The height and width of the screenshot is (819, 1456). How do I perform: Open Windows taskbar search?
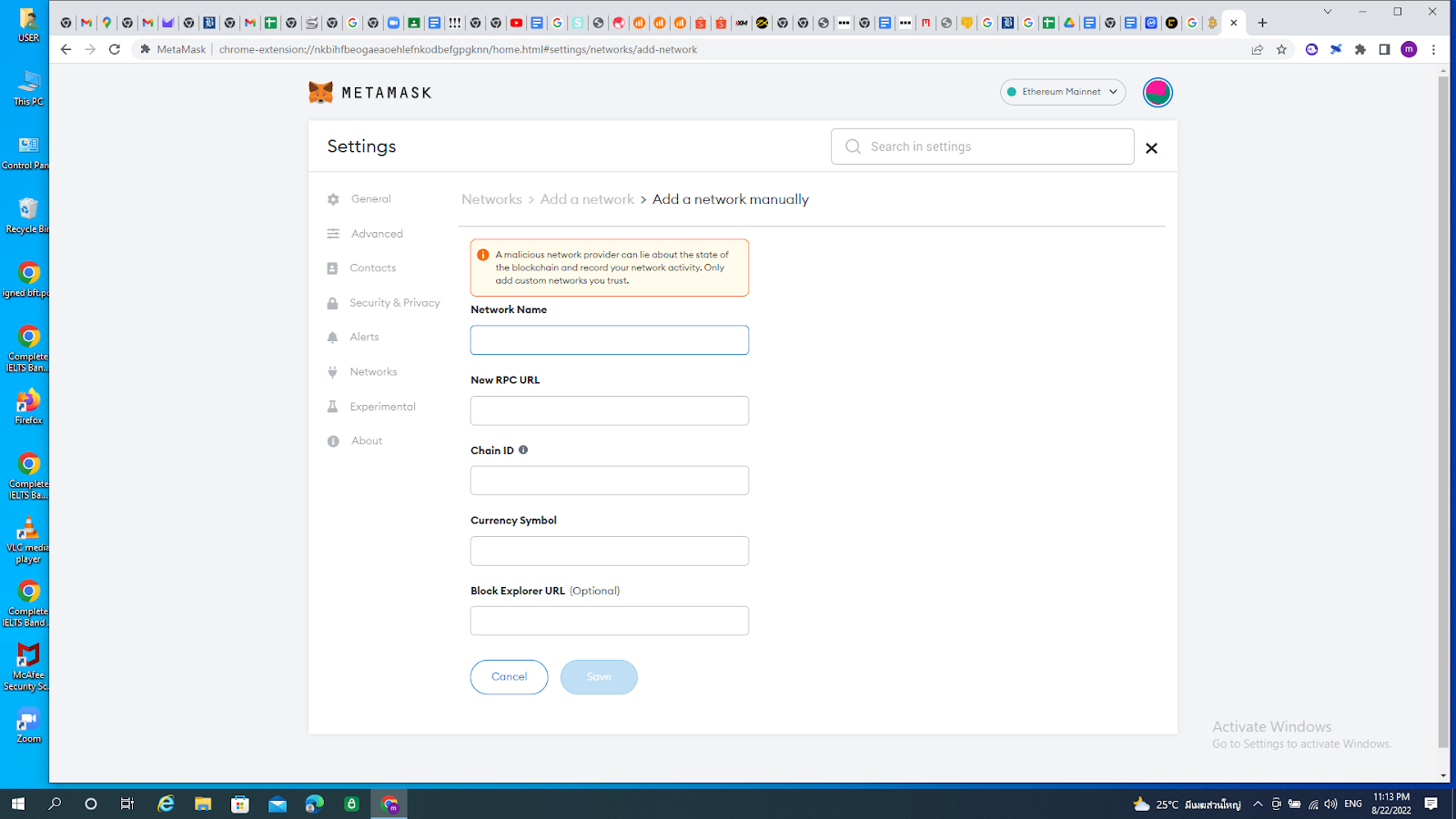point(55,804)
